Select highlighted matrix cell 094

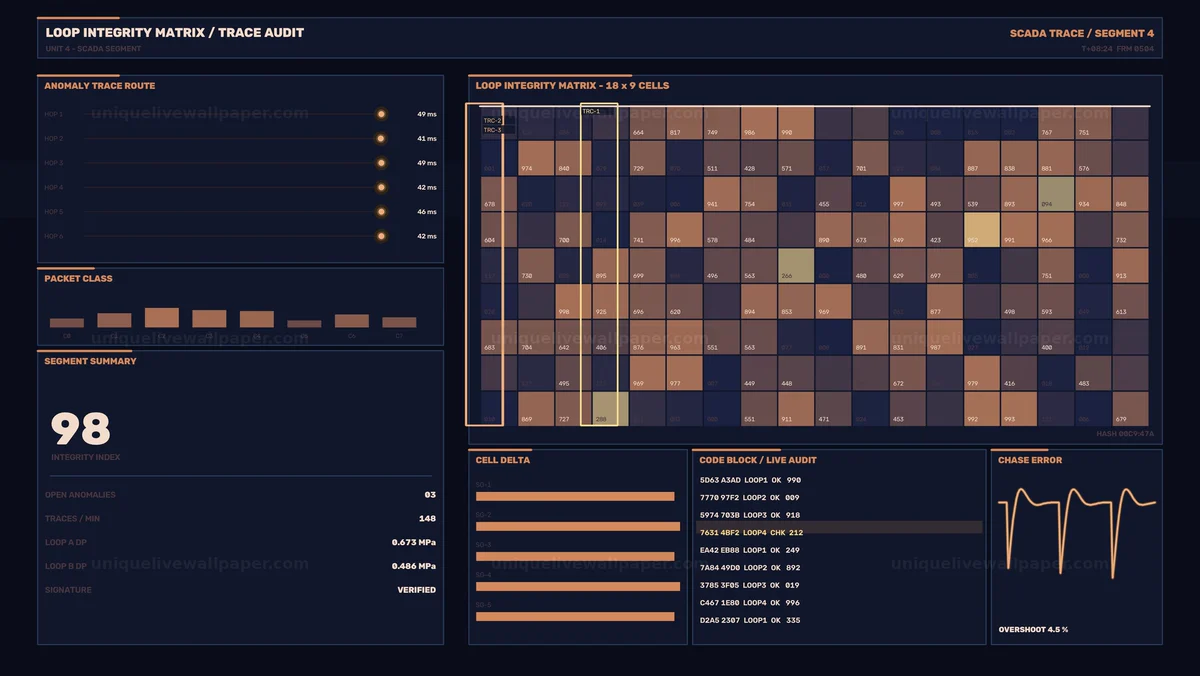1056,194
